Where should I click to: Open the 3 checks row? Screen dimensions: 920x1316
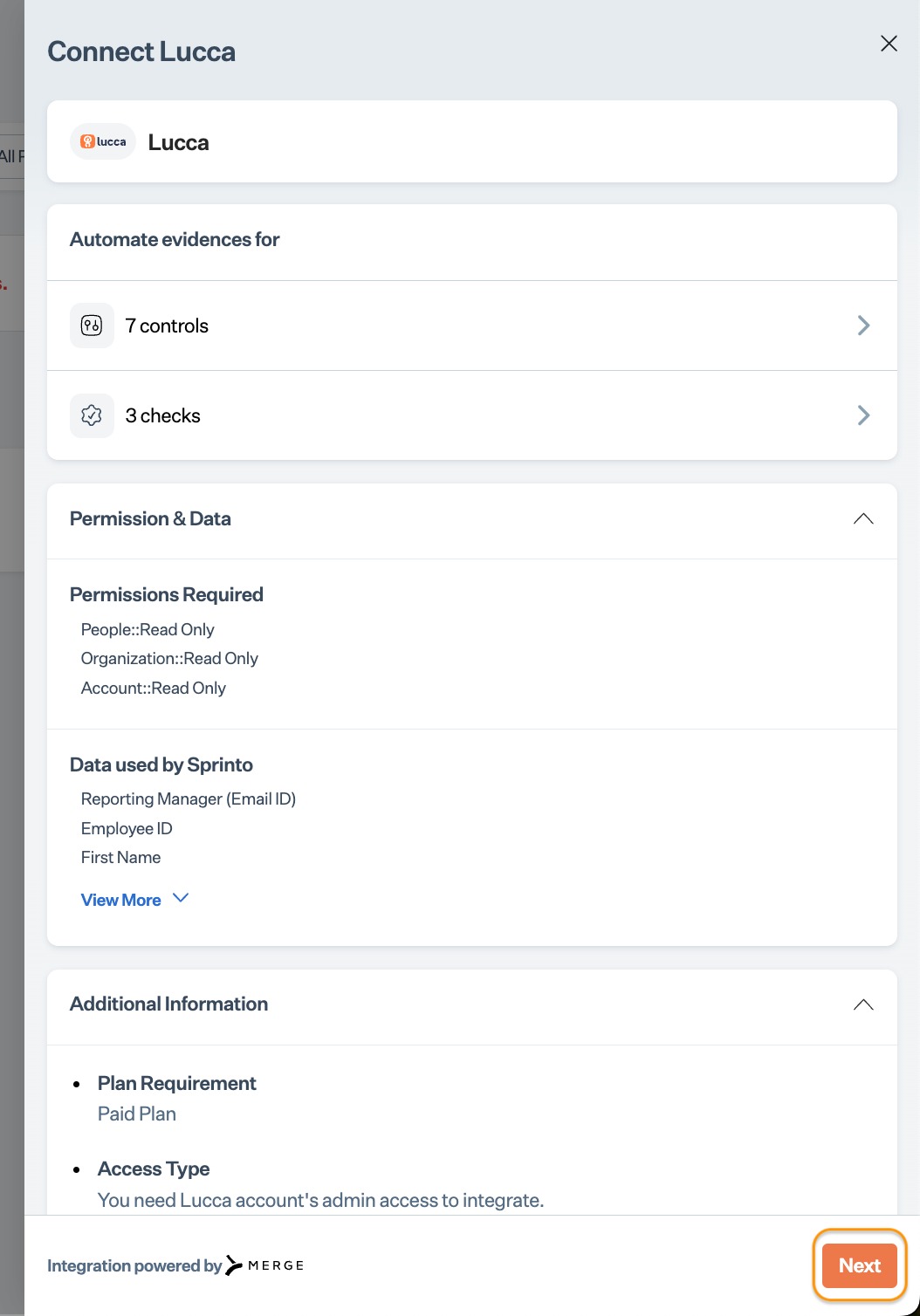pos(472,415)
